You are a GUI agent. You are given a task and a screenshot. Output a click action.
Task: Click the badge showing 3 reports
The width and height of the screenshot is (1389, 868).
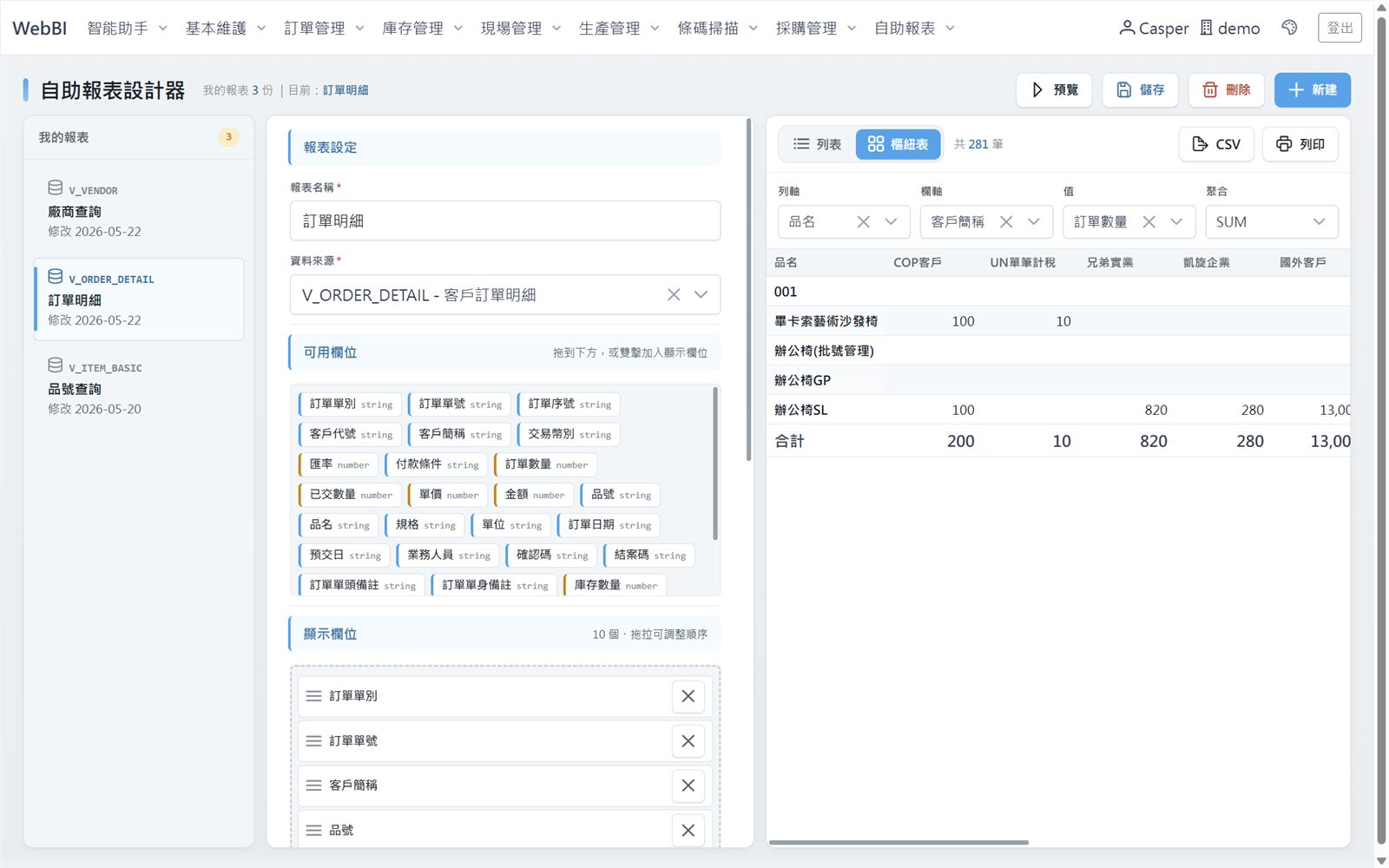click(x=228, y=137)
